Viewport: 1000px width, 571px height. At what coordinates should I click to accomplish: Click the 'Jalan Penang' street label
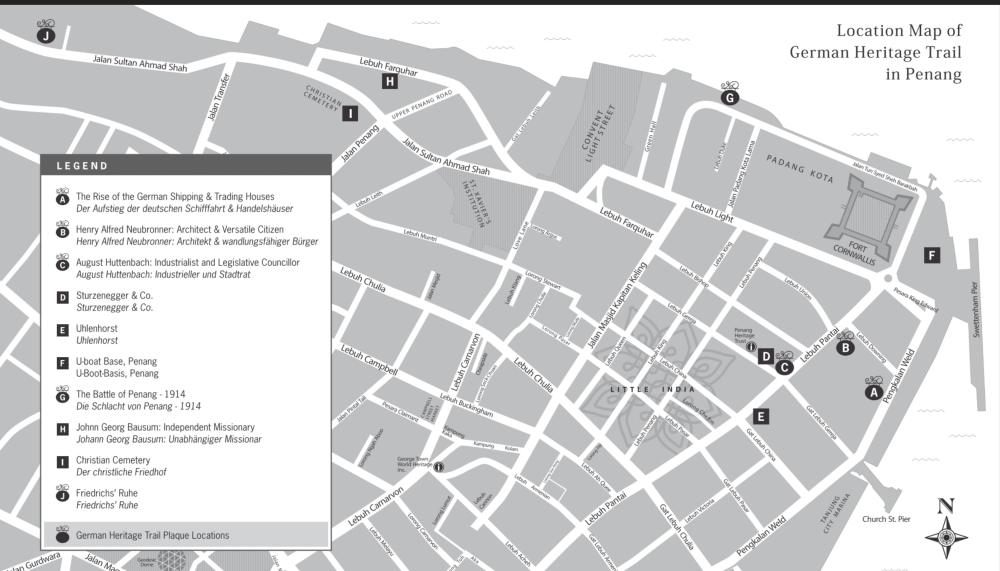(360, 144)
